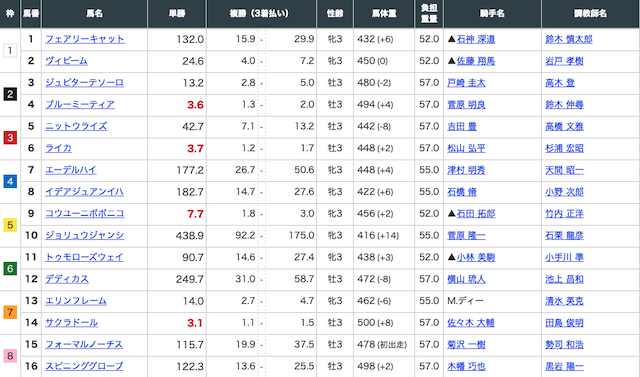Open エーデルハイ horse details

tap(71, 170)
